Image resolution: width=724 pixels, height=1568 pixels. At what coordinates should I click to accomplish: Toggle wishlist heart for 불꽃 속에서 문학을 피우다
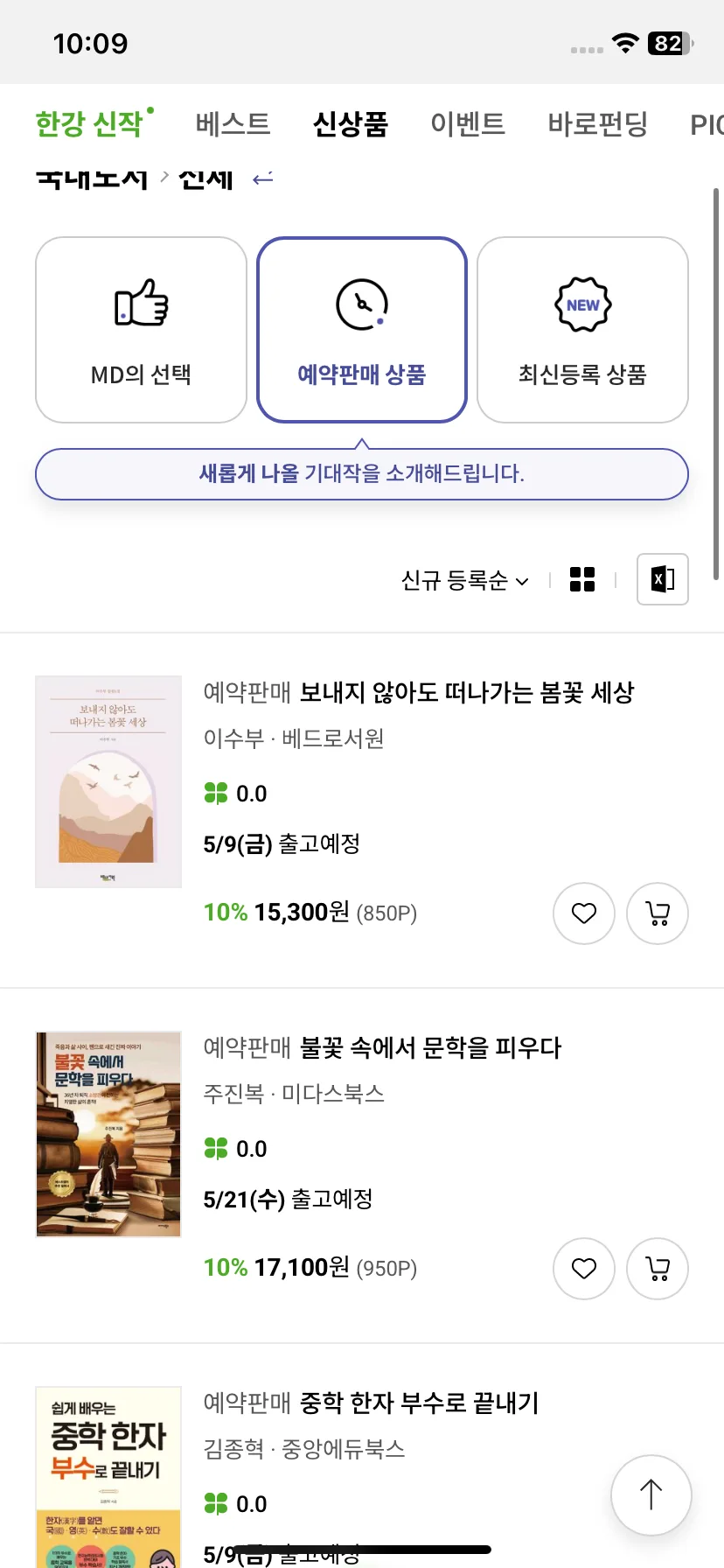coord(584,1269)
